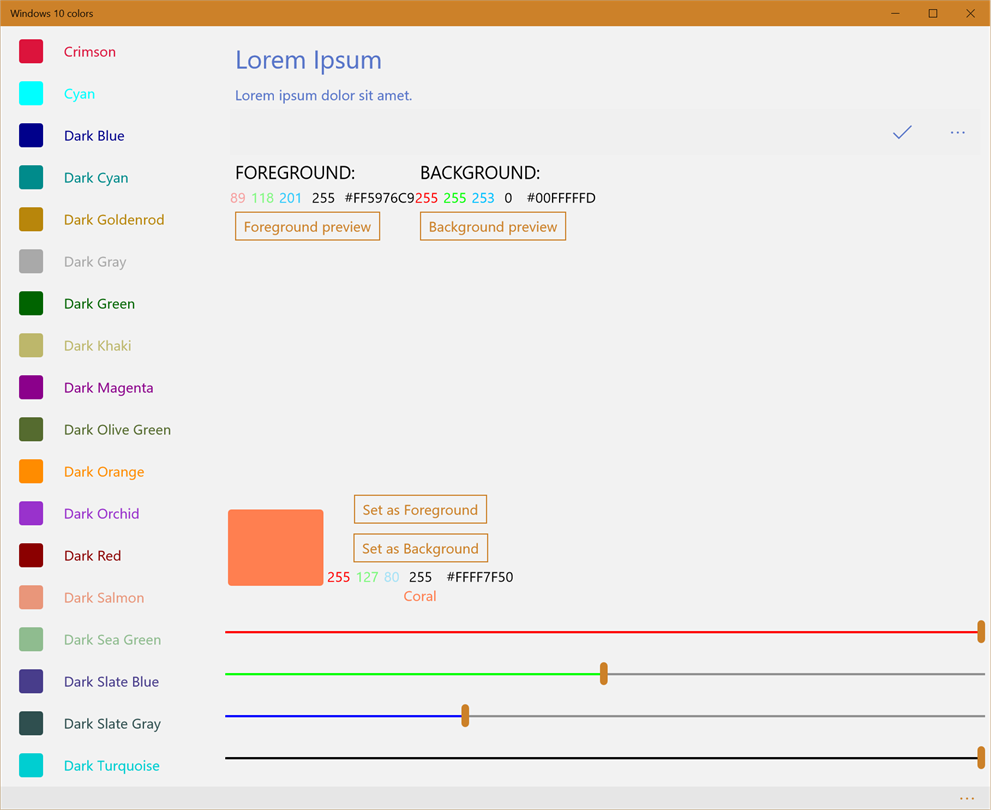Click the green channel slider thumb
Image resolution: width=991 pixels, height=810 pixels.
point(604,674)
